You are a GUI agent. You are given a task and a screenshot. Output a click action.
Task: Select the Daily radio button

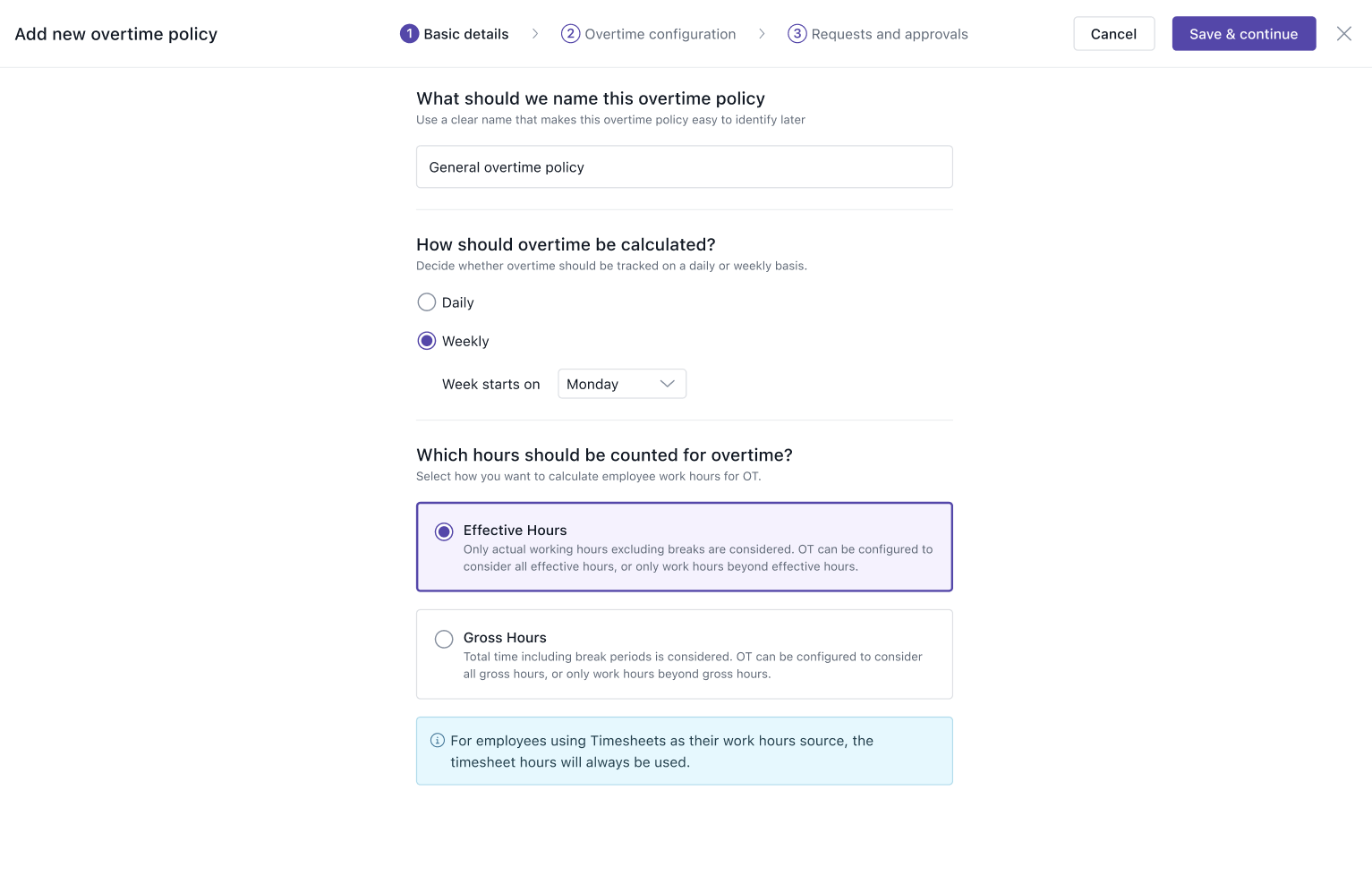tap(427, 302)
